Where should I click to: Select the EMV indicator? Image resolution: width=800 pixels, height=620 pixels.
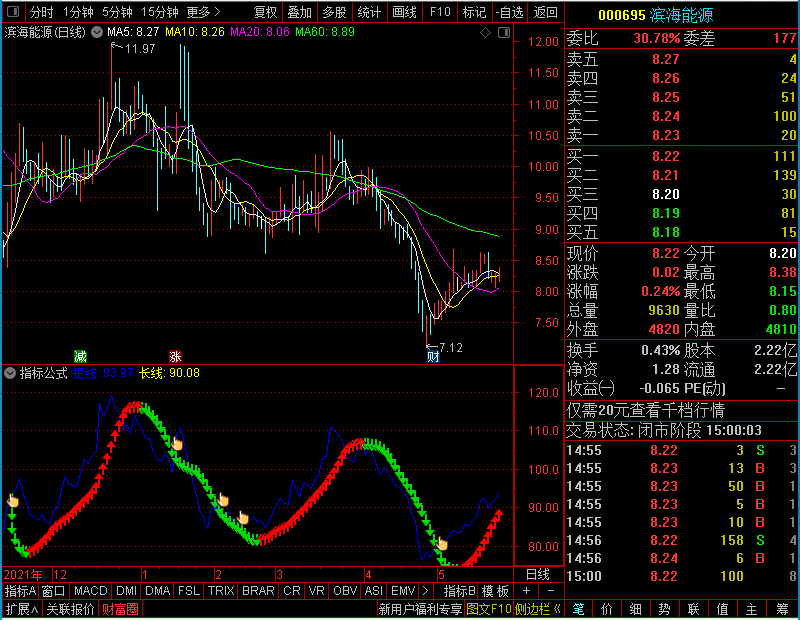coord(403,591)
